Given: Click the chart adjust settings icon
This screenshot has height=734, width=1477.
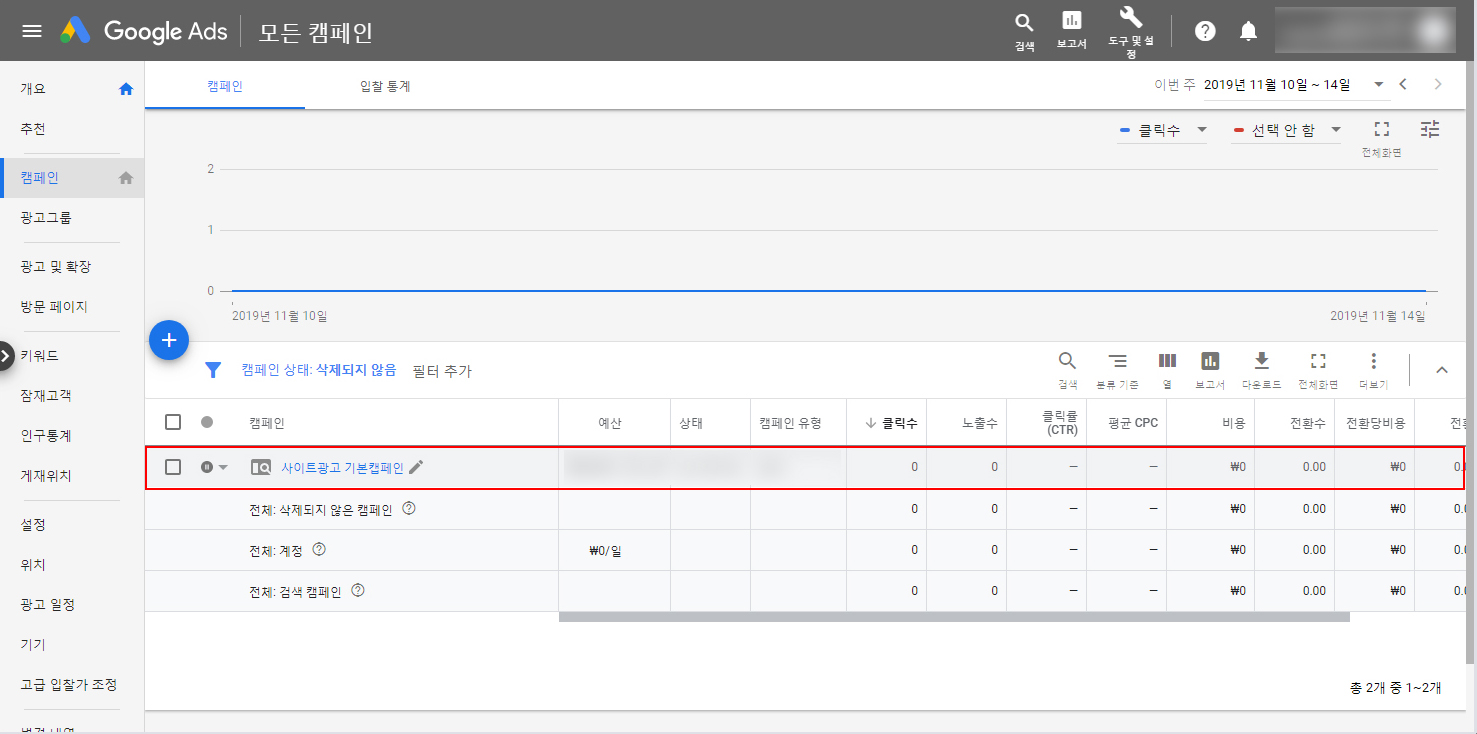Looking at the screenshot, I should point(1430,129).
